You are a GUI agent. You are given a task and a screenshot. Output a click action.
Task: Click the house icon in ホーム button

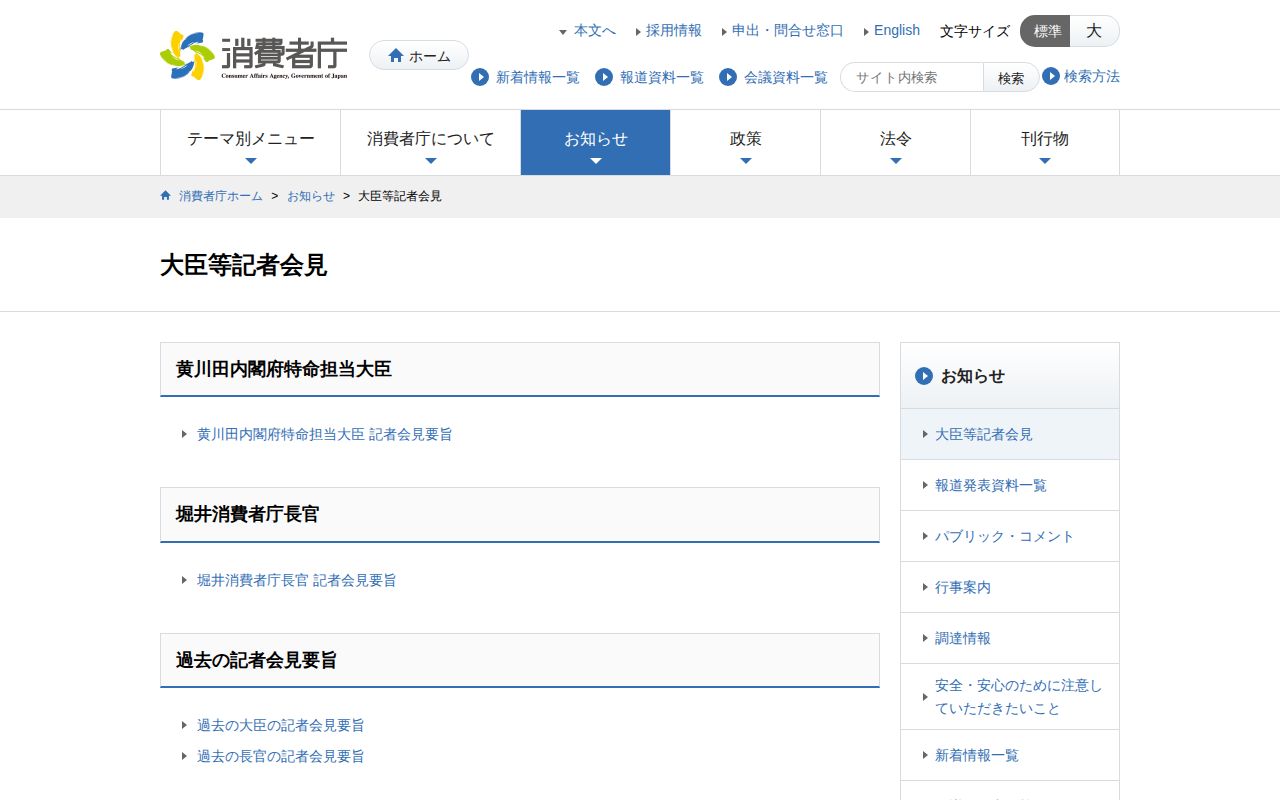click(396, 56)
